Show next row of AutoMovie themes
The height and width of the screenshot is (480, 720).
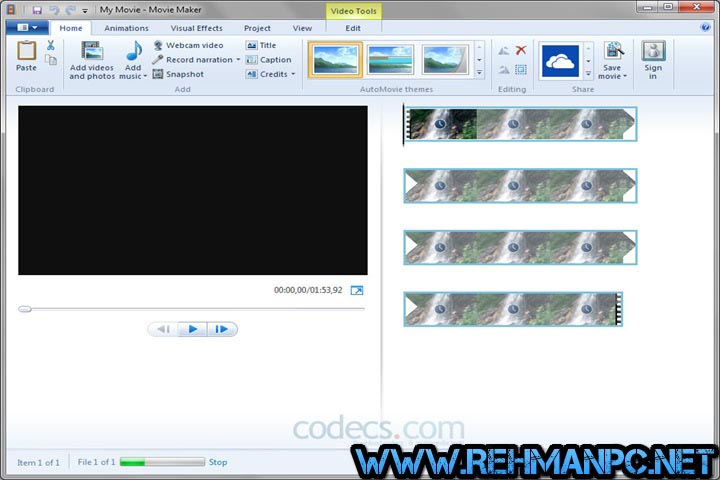479,60
